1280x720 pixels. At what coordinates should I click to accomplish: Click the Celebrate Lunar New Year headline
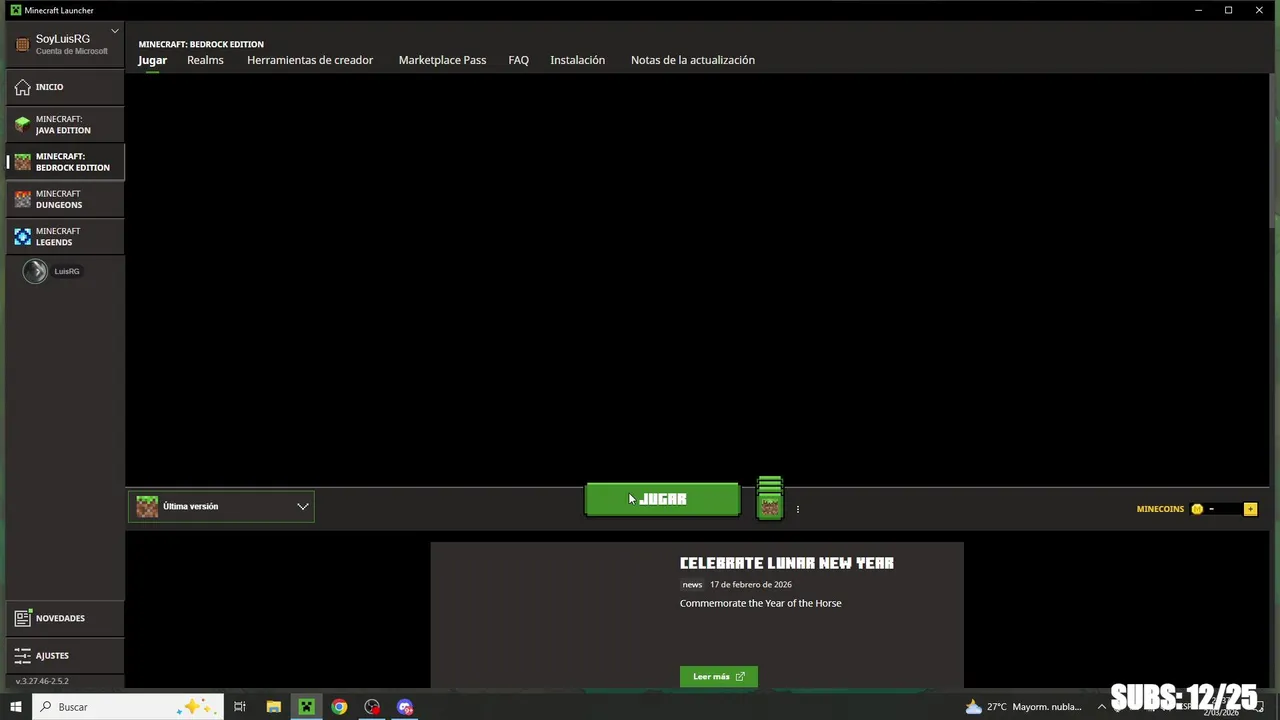(787, 563)
